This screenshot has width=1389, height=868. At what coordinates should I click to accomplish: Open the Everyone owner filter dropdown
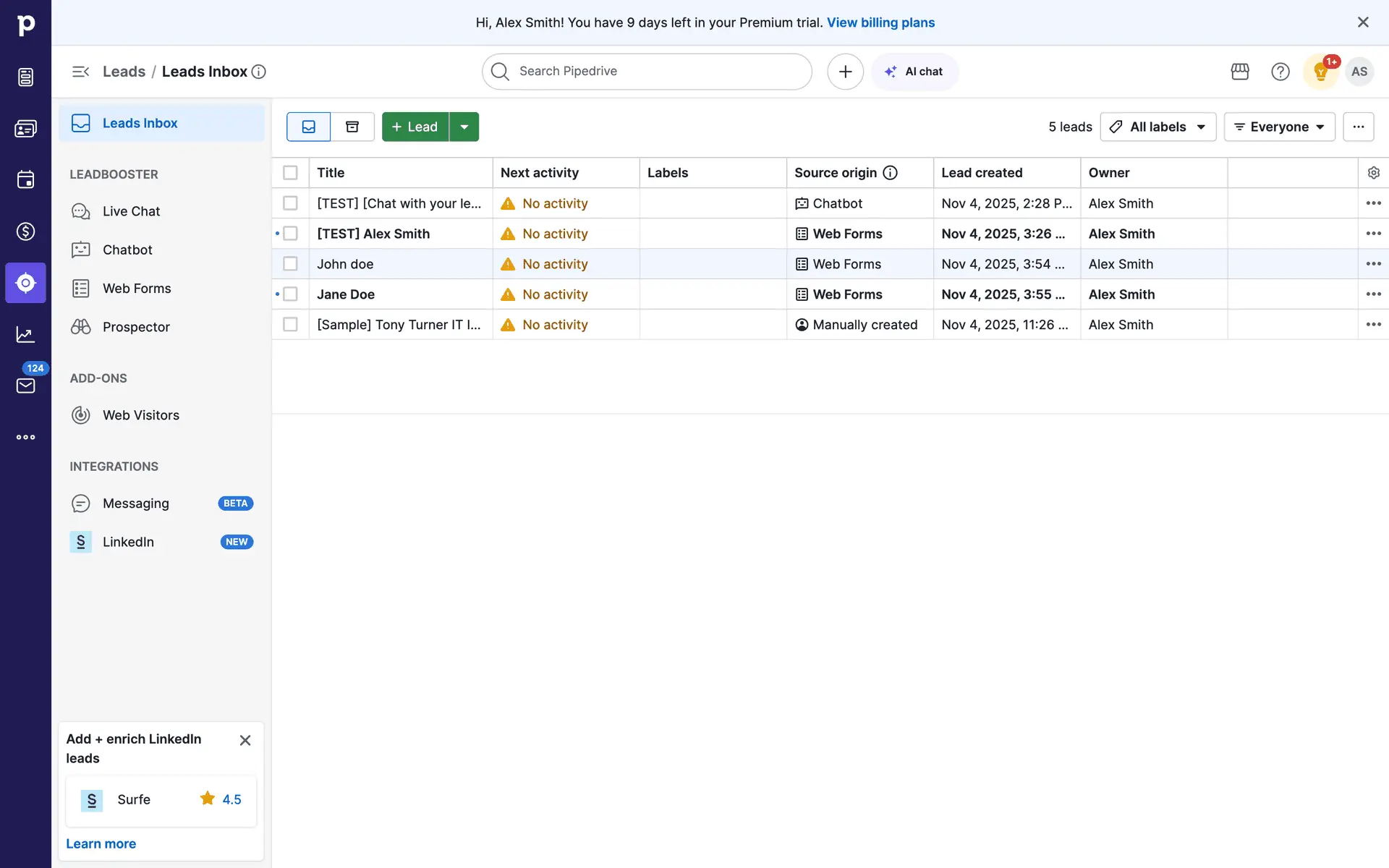(1279, 127)
